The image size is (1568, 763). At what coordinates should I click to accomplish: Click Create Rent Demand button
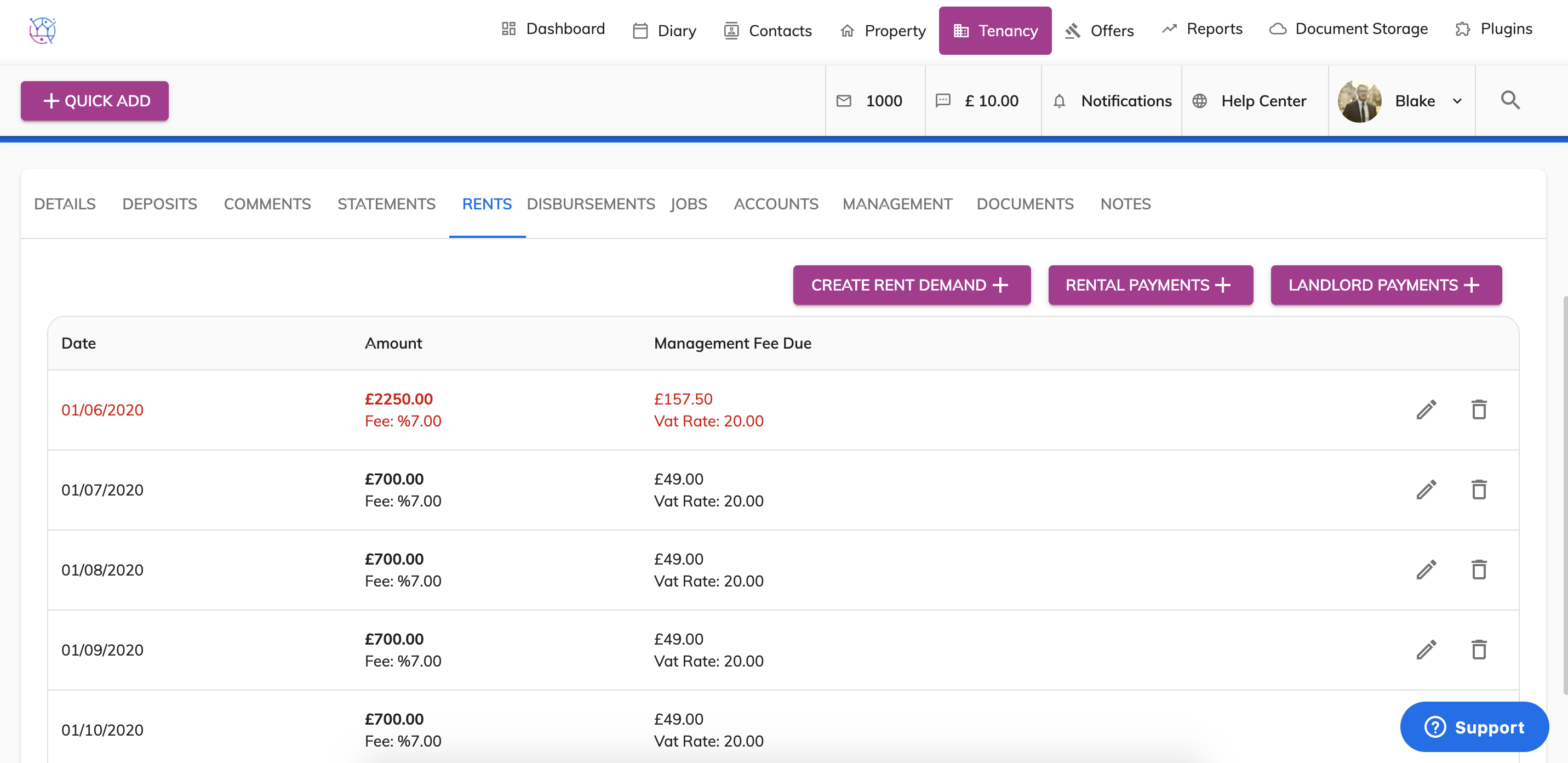(911, 285)
